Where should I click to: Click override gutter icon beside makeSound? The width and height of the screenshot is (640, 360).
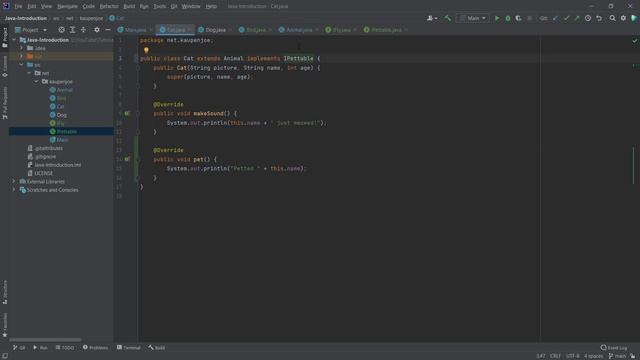click(x=127, y=113)
